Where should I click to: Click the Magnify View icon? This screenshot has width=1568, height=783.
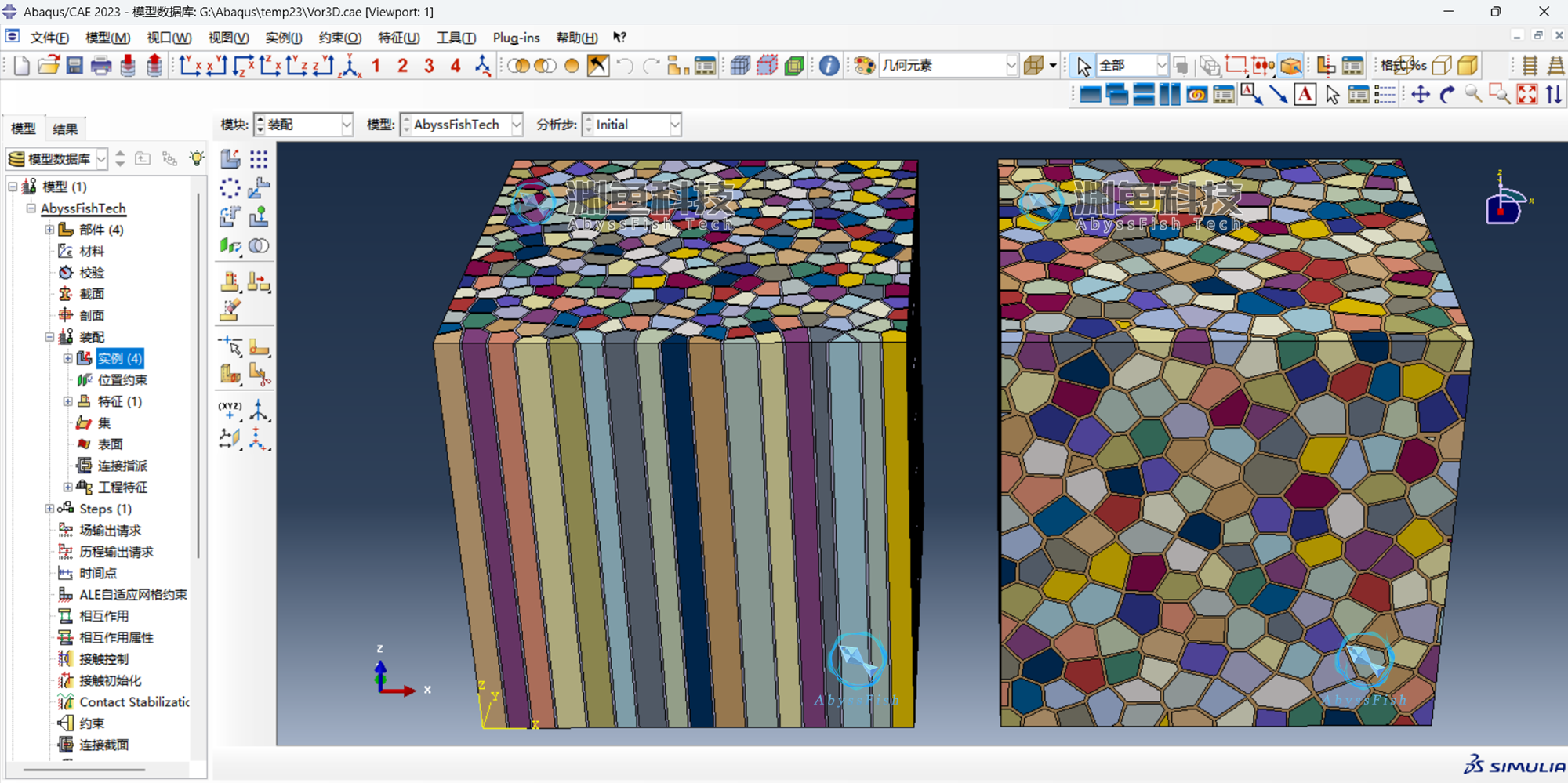click(x=1474, y=95)
